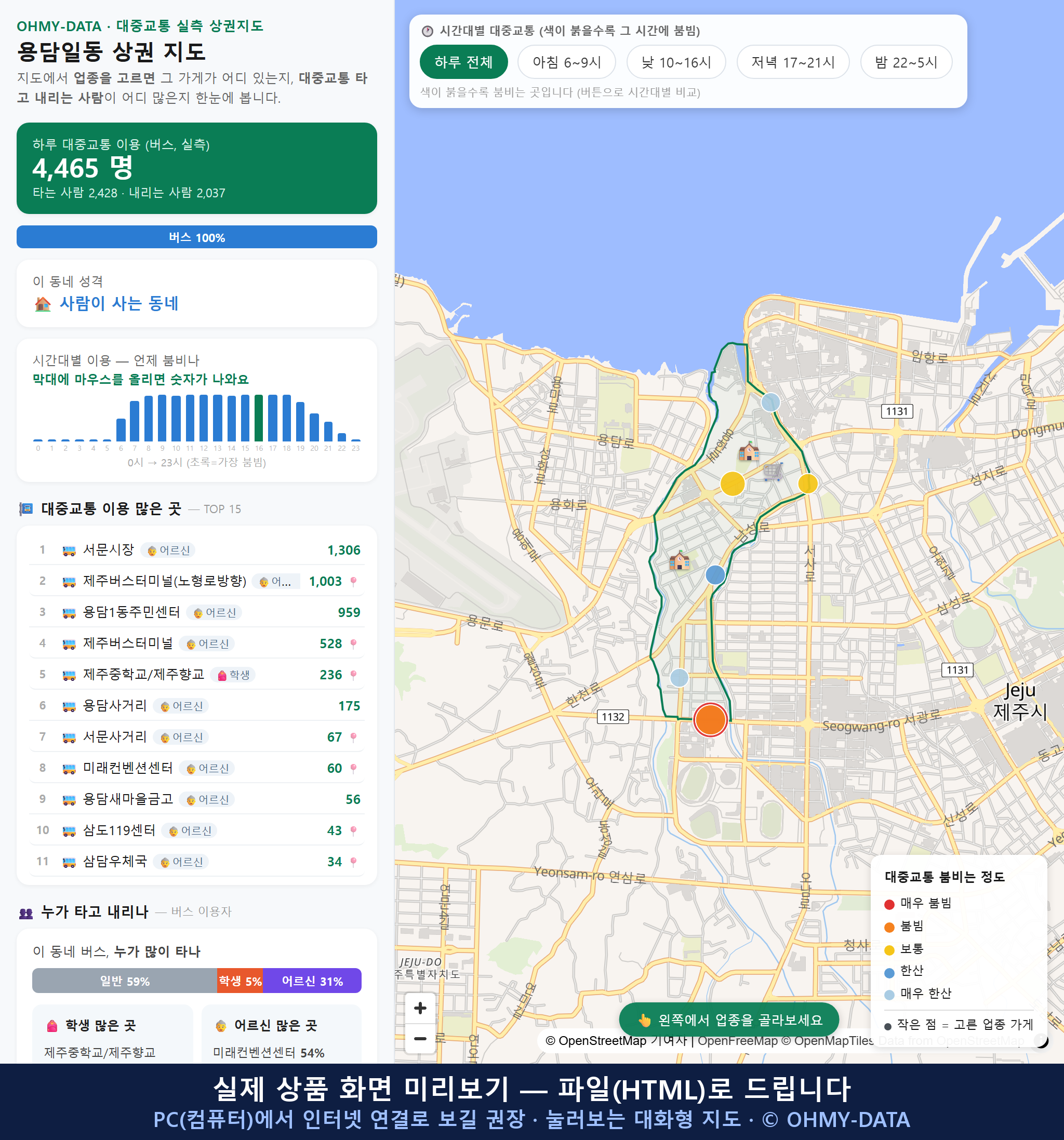This screenshot has width=1064, height=1140.
Task: Click the 왼쪽에서 업종을 골라보세요 button
Action: coord(729,1020)
